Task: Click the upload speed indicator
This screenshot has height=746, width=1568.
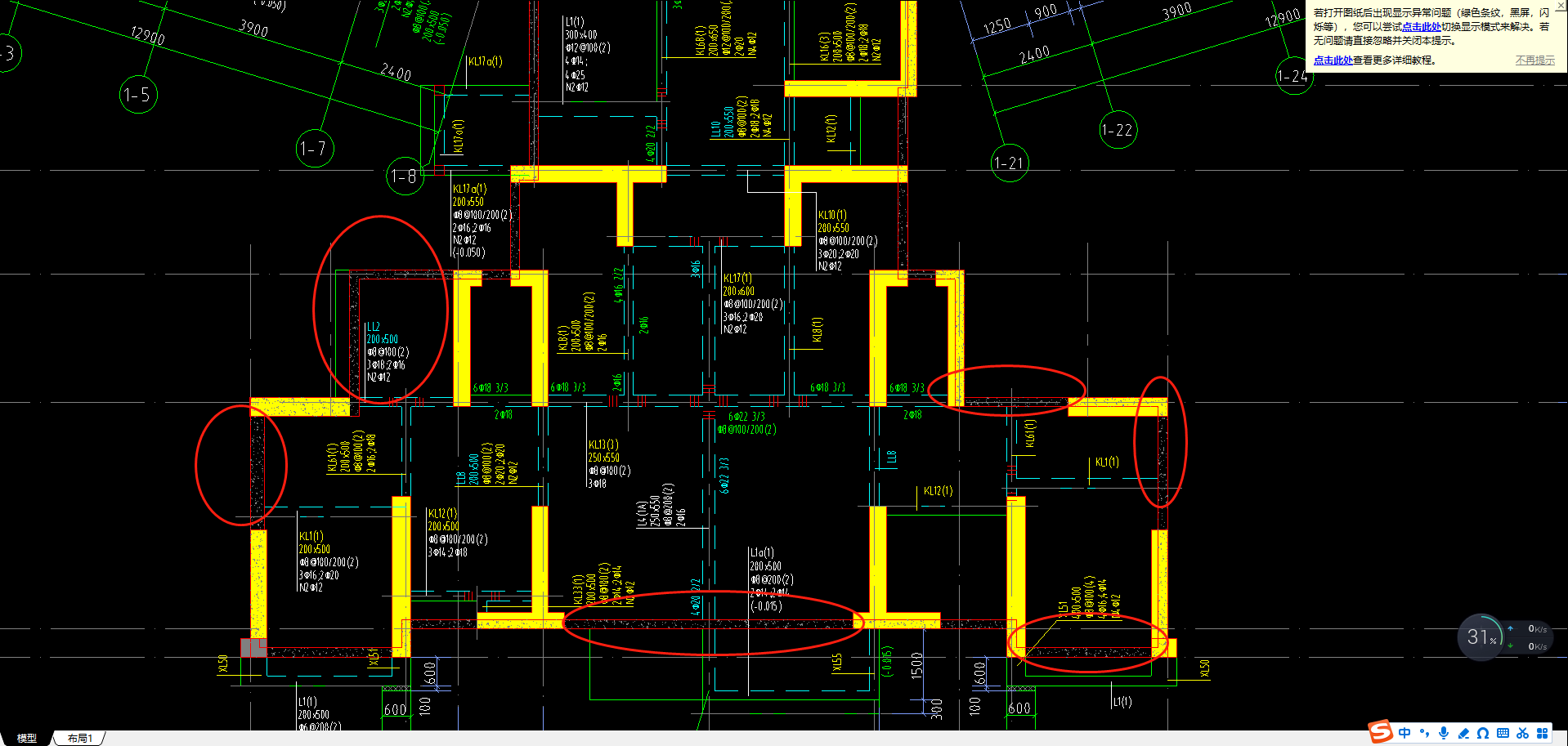Action: (x=1527, y=629)
